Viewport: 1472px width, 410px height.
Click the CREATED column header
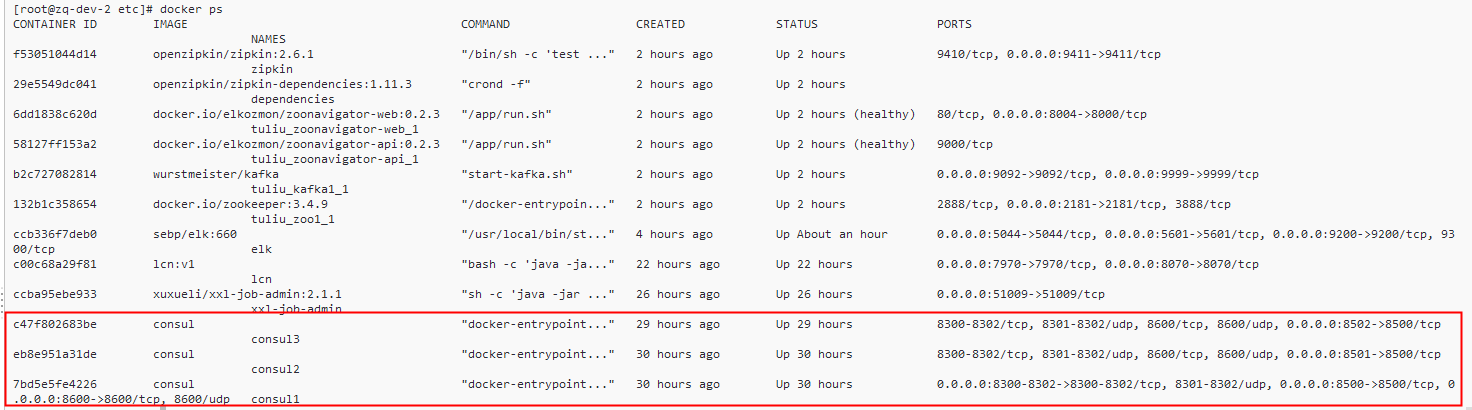660,24
